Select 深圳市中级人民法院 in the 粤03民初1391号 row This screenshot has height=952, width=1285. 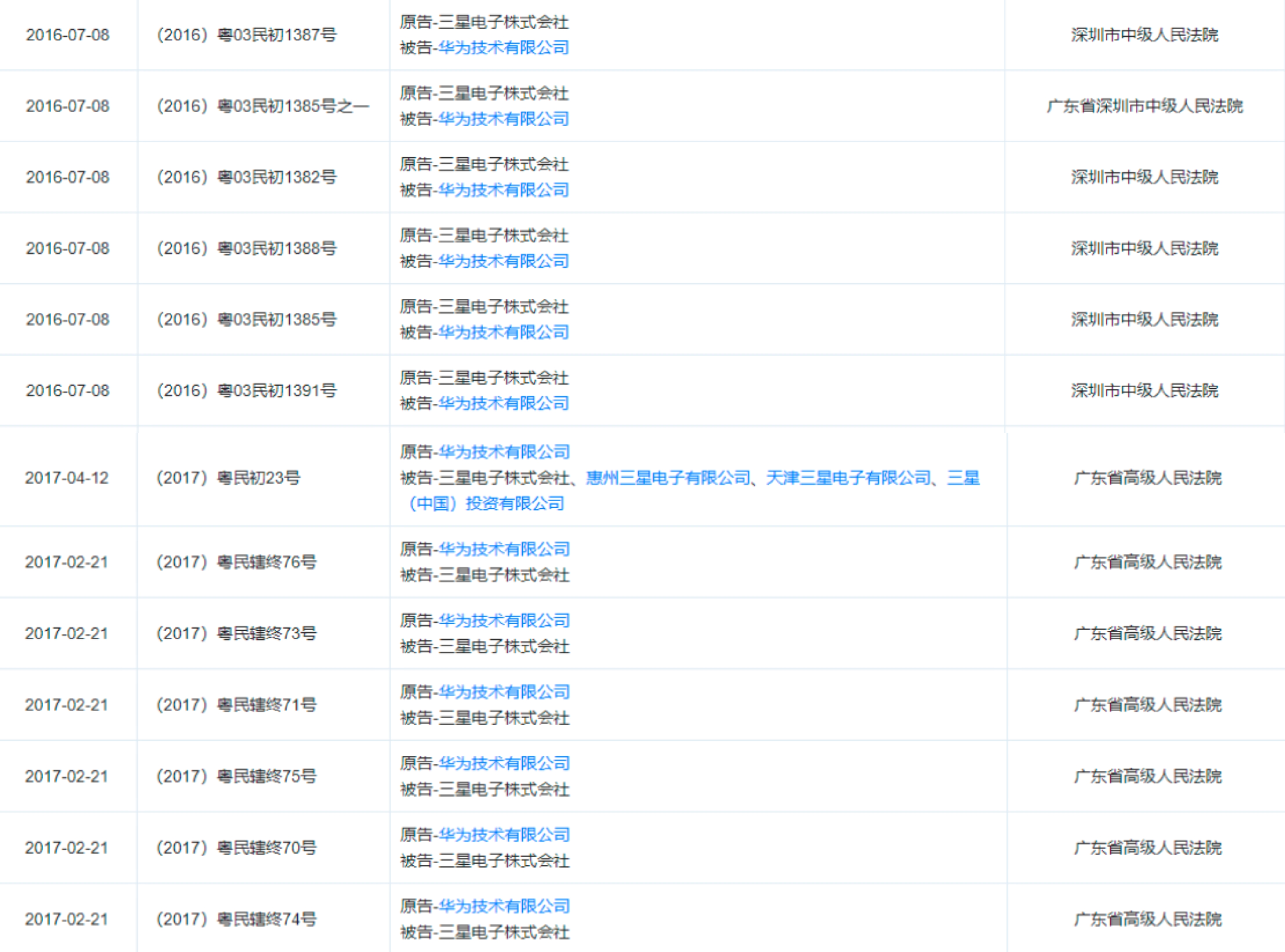1145,391
